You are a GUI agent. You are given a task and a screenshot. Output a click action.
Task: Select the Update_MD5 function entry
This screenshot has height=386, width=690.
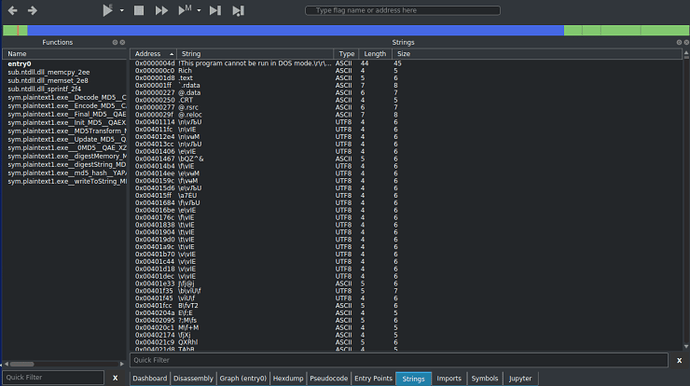click(x=65, y=139)
